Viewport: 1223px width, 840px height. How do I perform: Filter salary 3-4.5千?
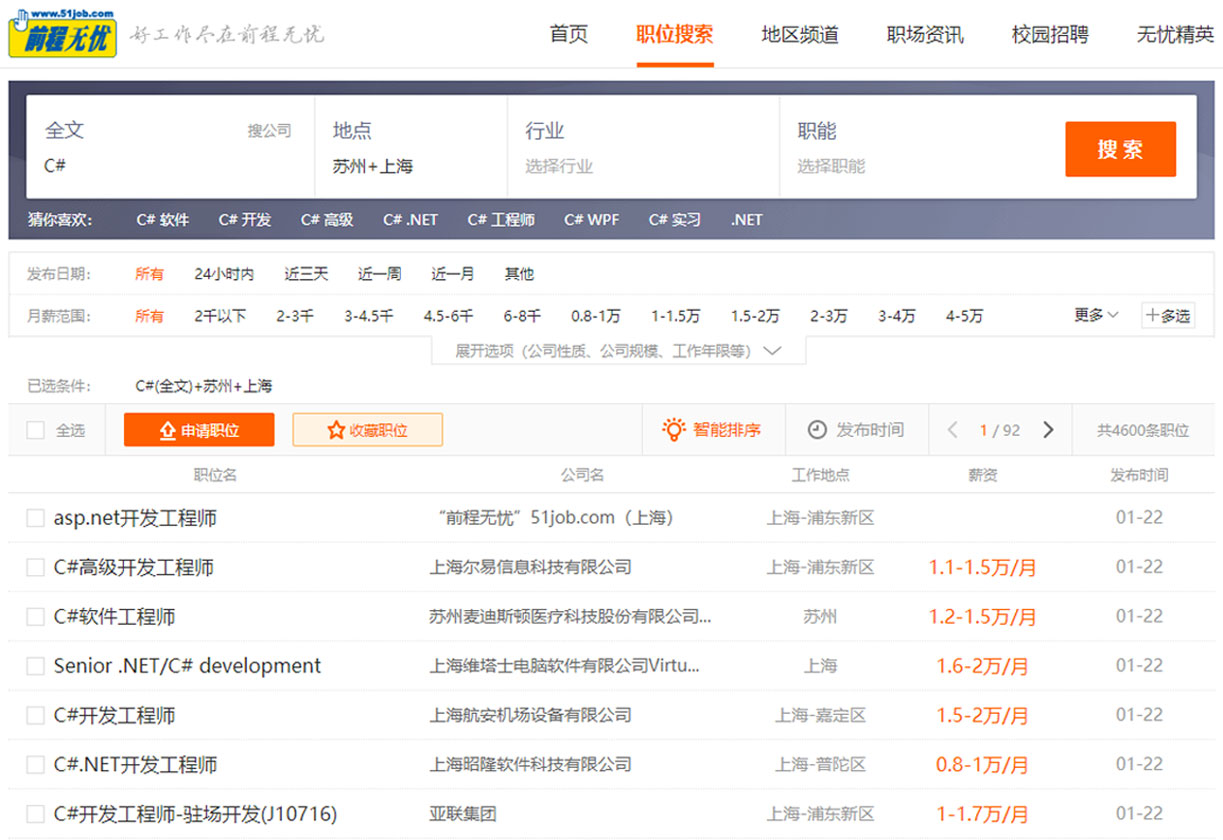369,316
